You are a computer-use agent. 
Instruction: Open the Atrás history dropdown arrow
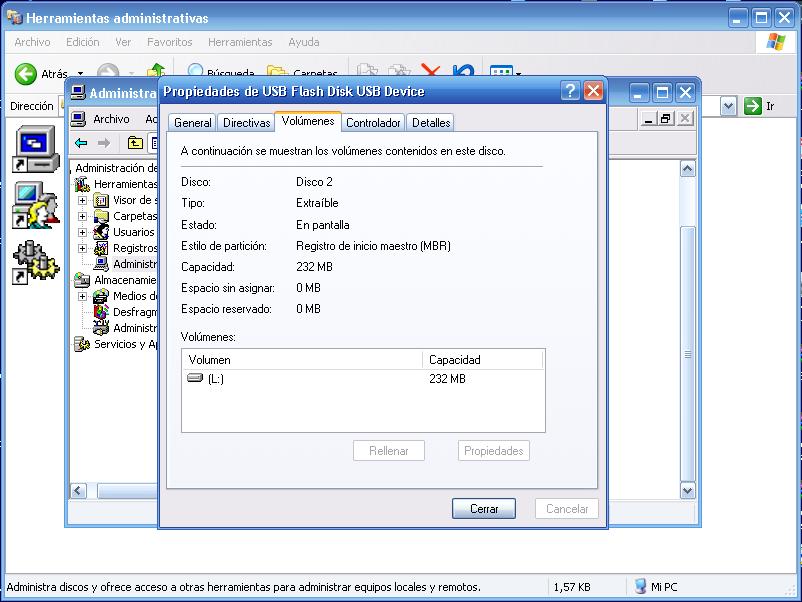point(80,74)
